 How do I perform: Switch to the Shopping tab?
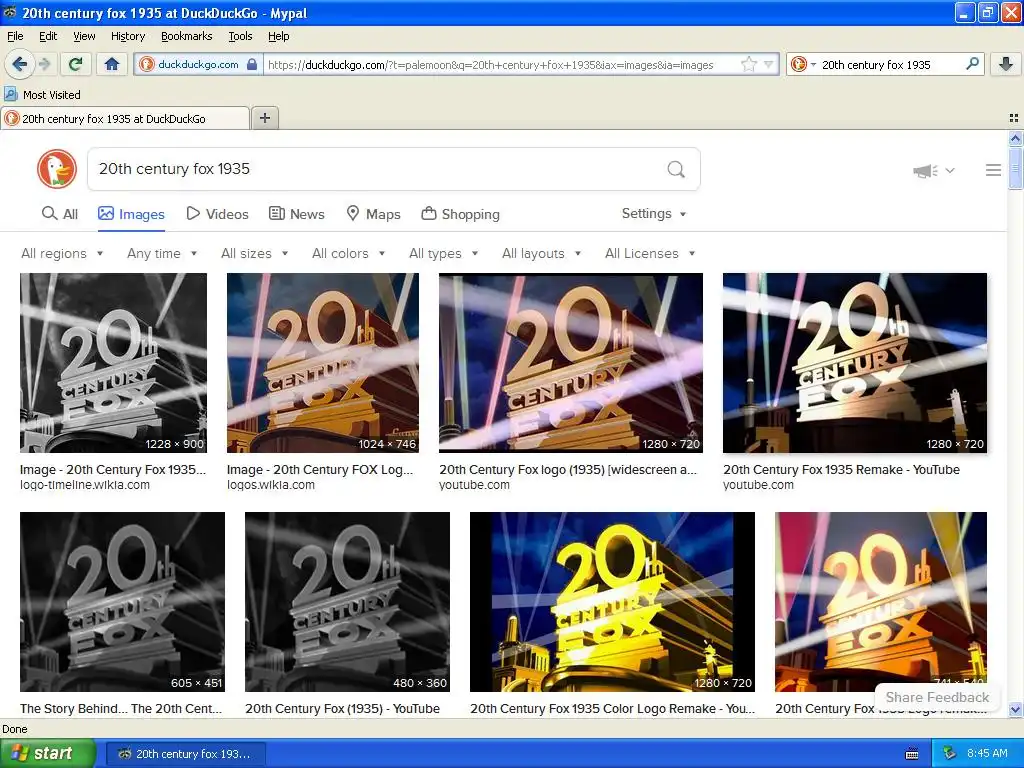click(460, 214)
